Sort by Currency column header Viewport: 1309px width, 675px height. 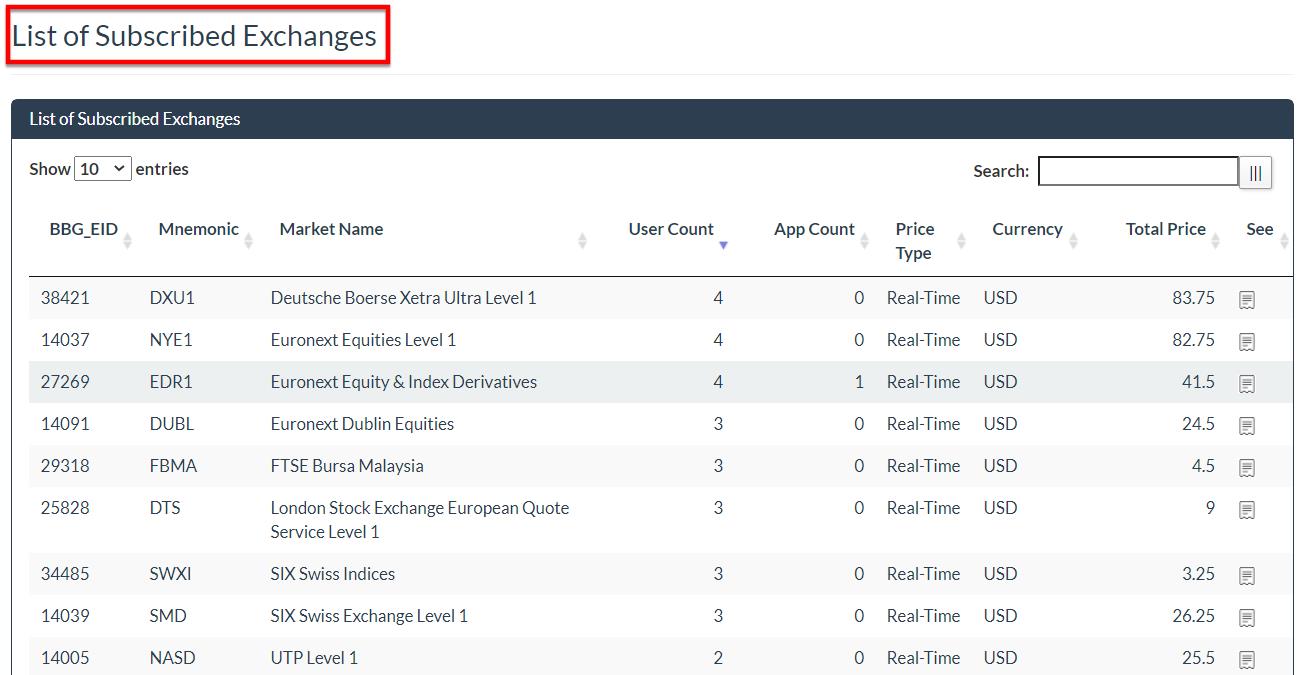click(x=1027, y=230)
